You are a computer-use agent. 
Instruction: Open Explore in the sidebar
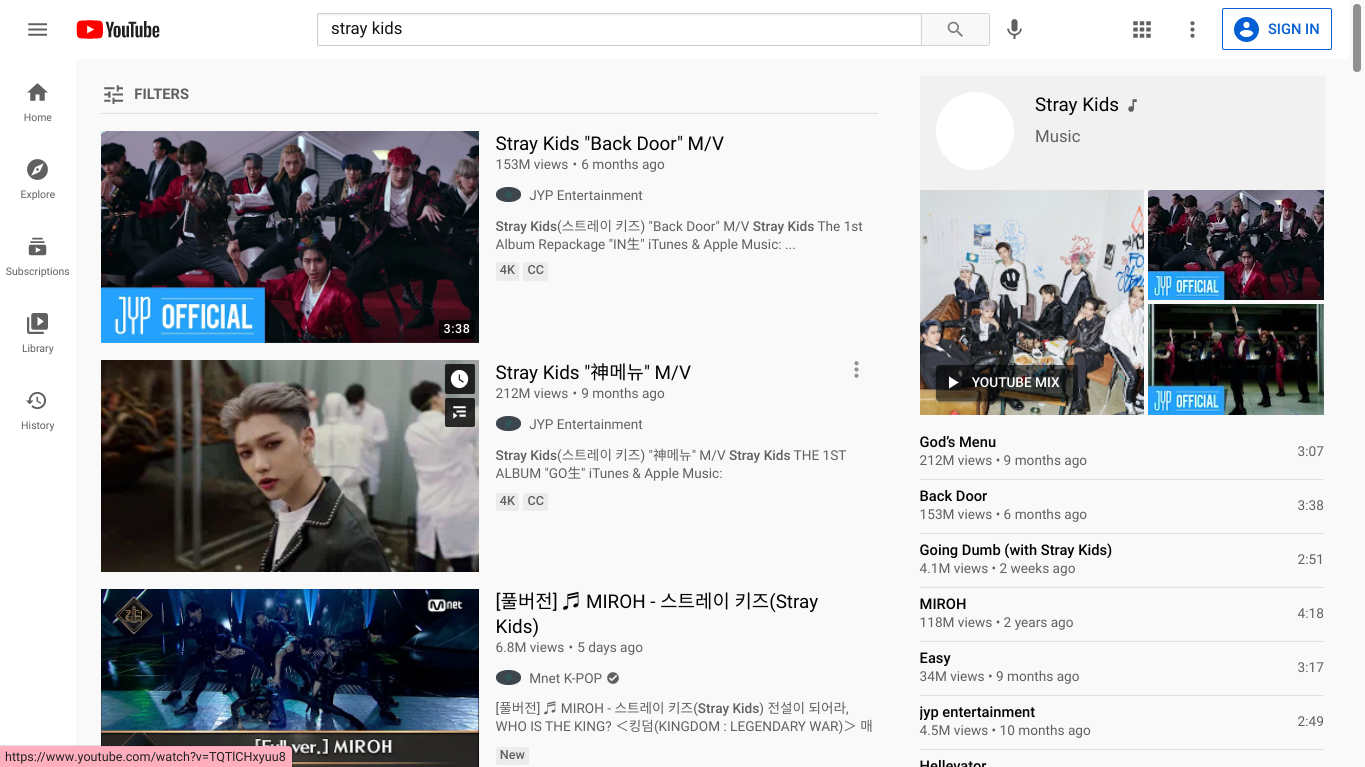tap(38, 179)
